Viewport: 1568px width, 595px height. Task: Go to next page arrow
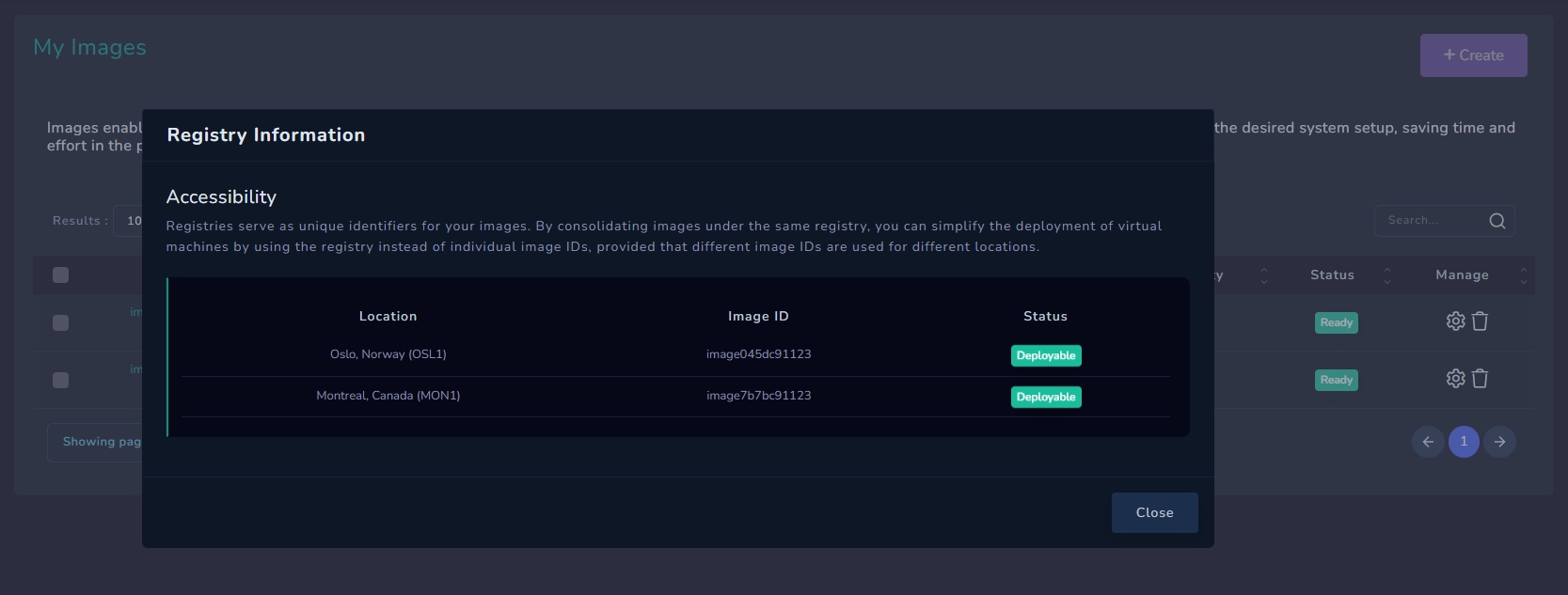(1499, 442)
